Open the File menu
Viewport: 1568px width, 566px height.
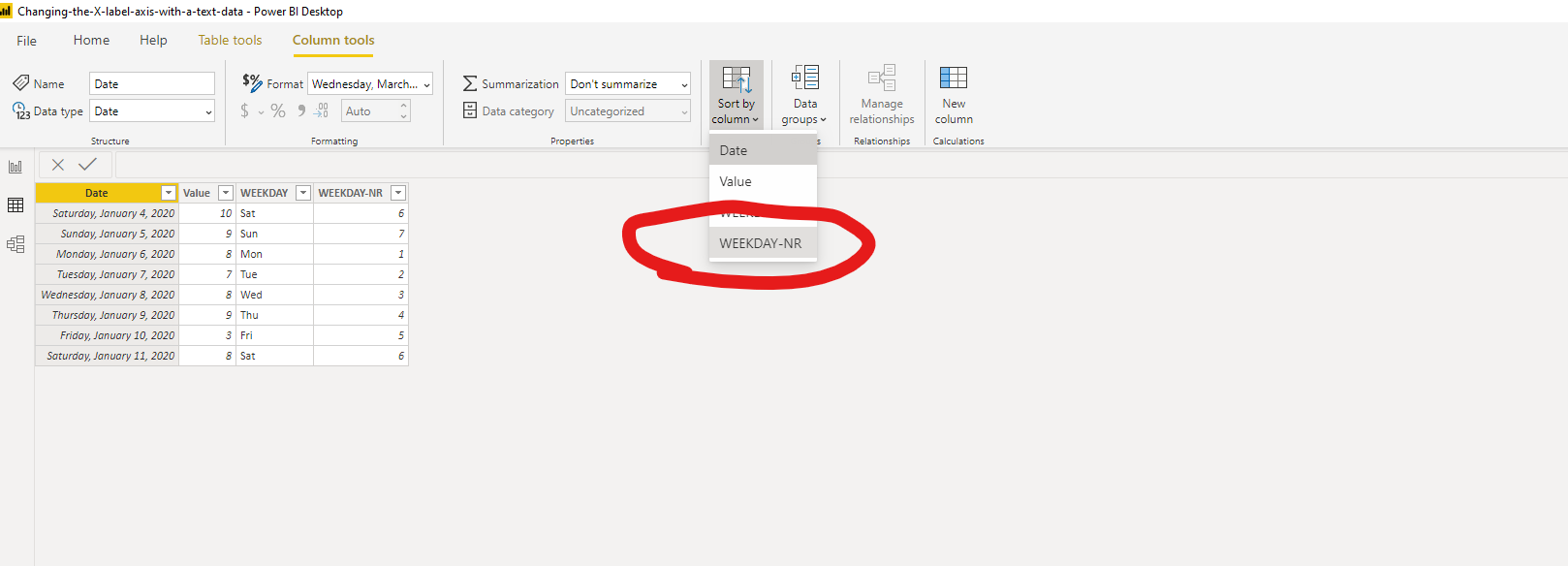tap(27, 41)
